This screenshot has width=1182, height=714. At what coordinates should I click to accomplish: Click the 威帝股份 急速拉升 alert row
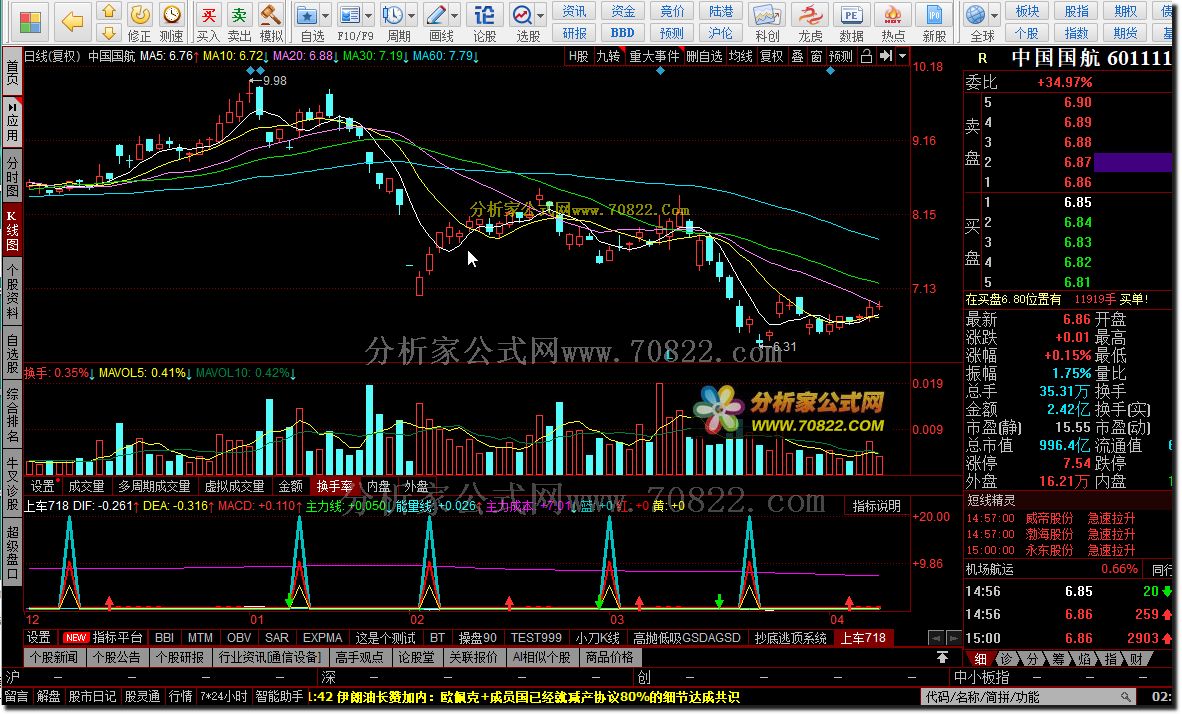[x=1050, y=519]
